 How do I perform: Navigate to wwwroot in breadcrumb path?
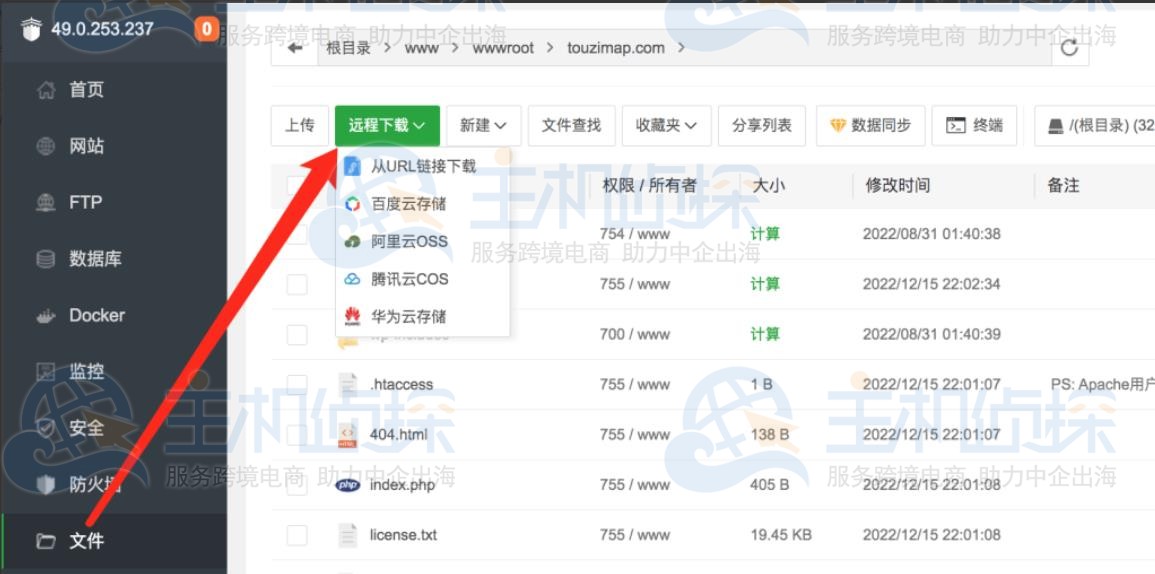503,48
